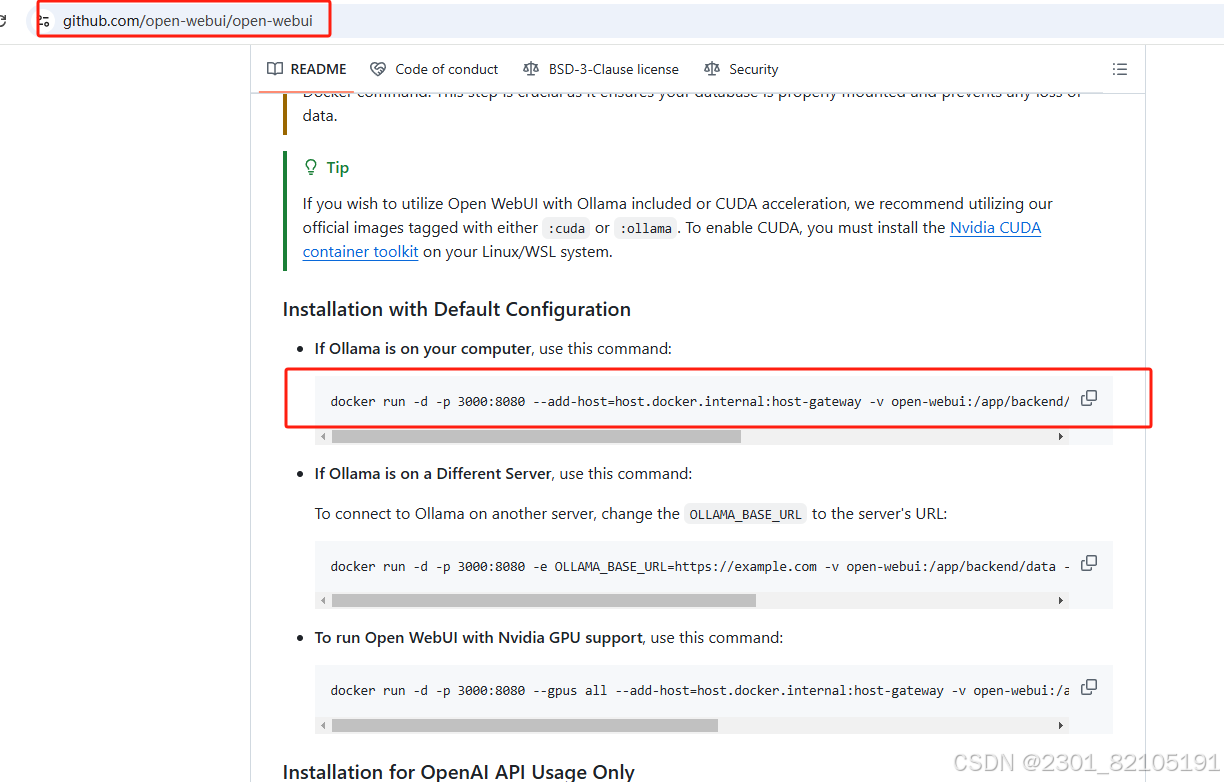Click right scroll arrow under first docker command
This screenshot has height=782, width=1224.
(x=1061, y=437)
